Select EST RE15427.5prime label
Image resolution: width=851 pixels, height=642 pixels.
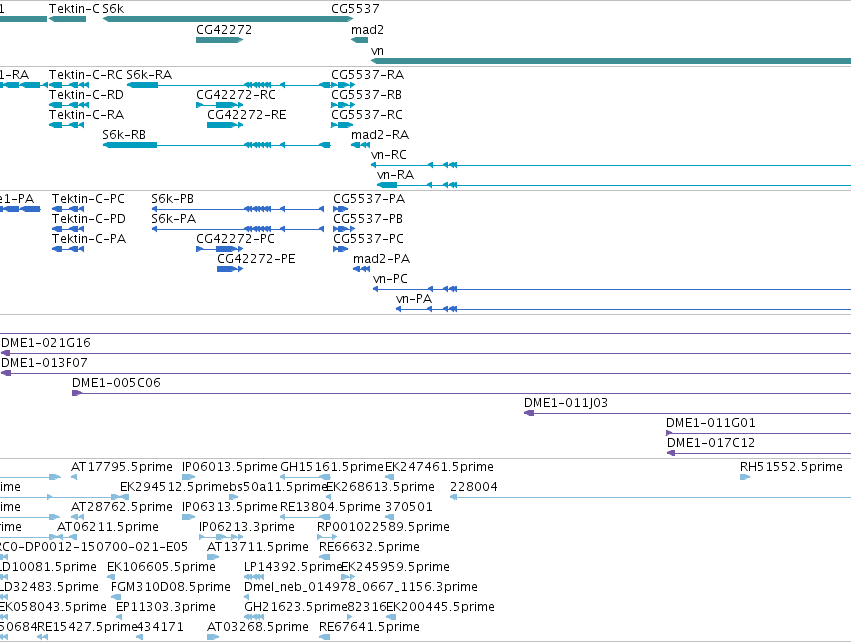tap(87, 628)
